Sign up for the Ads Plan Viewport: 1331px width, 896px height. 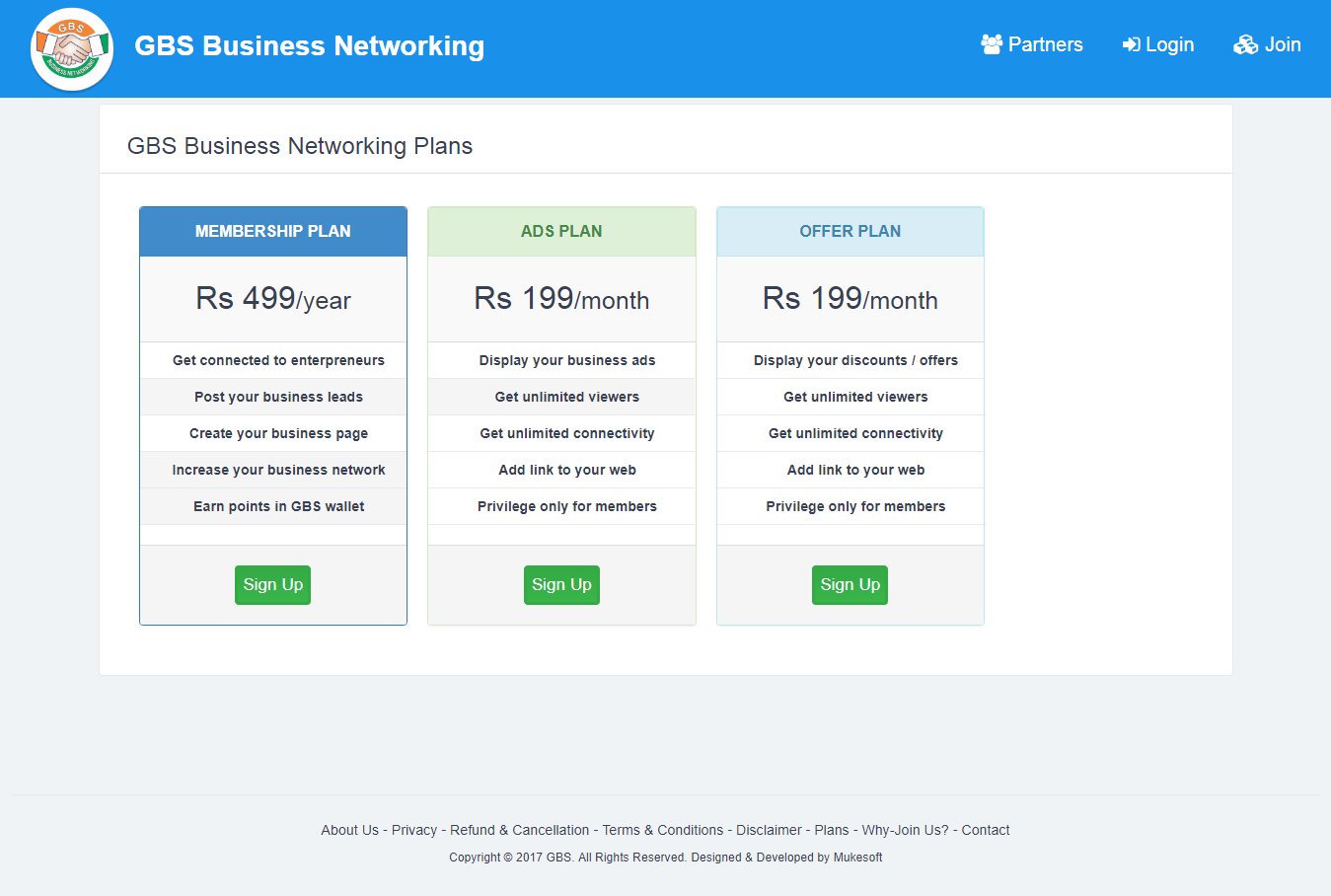[561, 585]
